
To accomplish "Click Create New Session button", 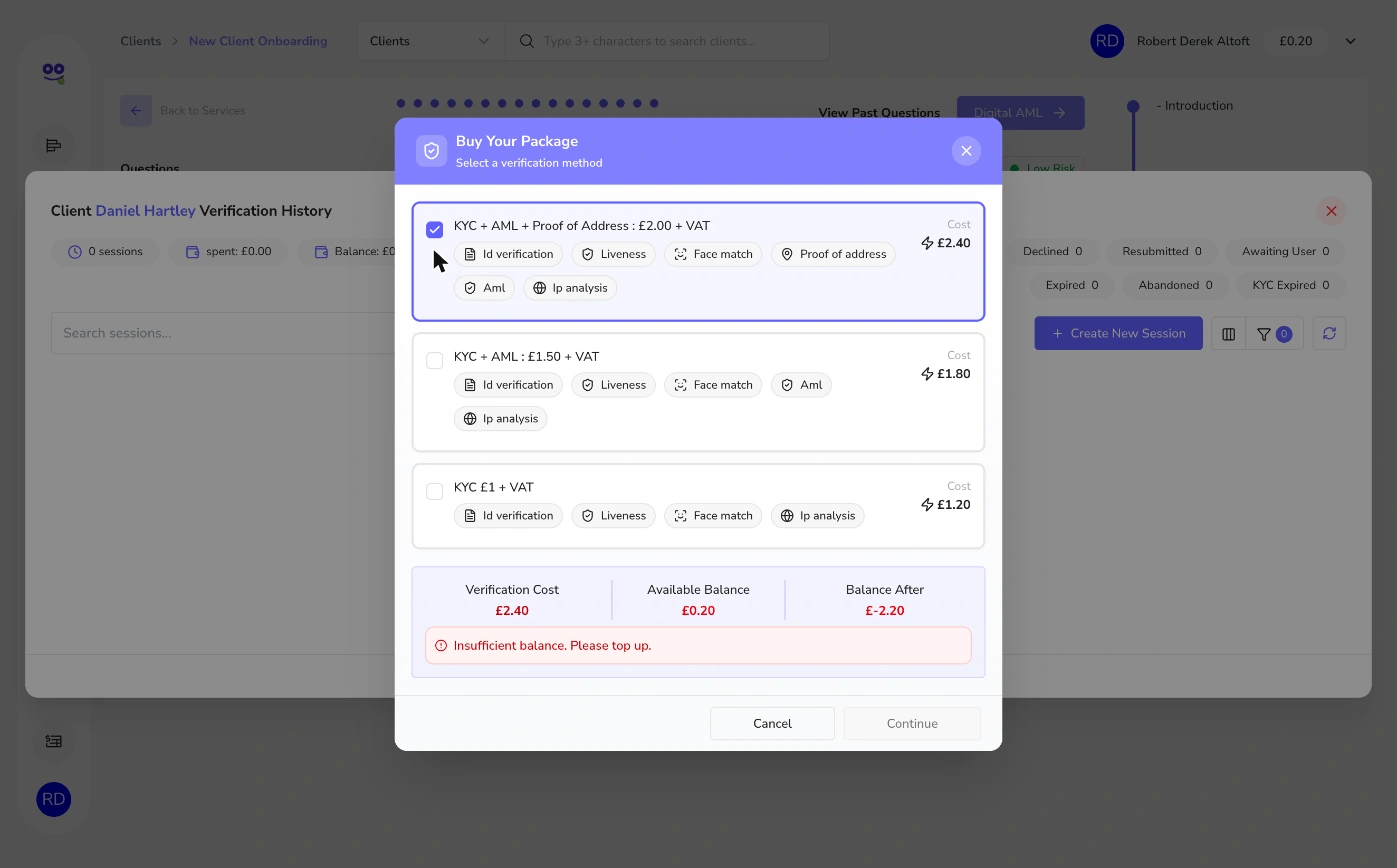I will (x=1118, y=333).
